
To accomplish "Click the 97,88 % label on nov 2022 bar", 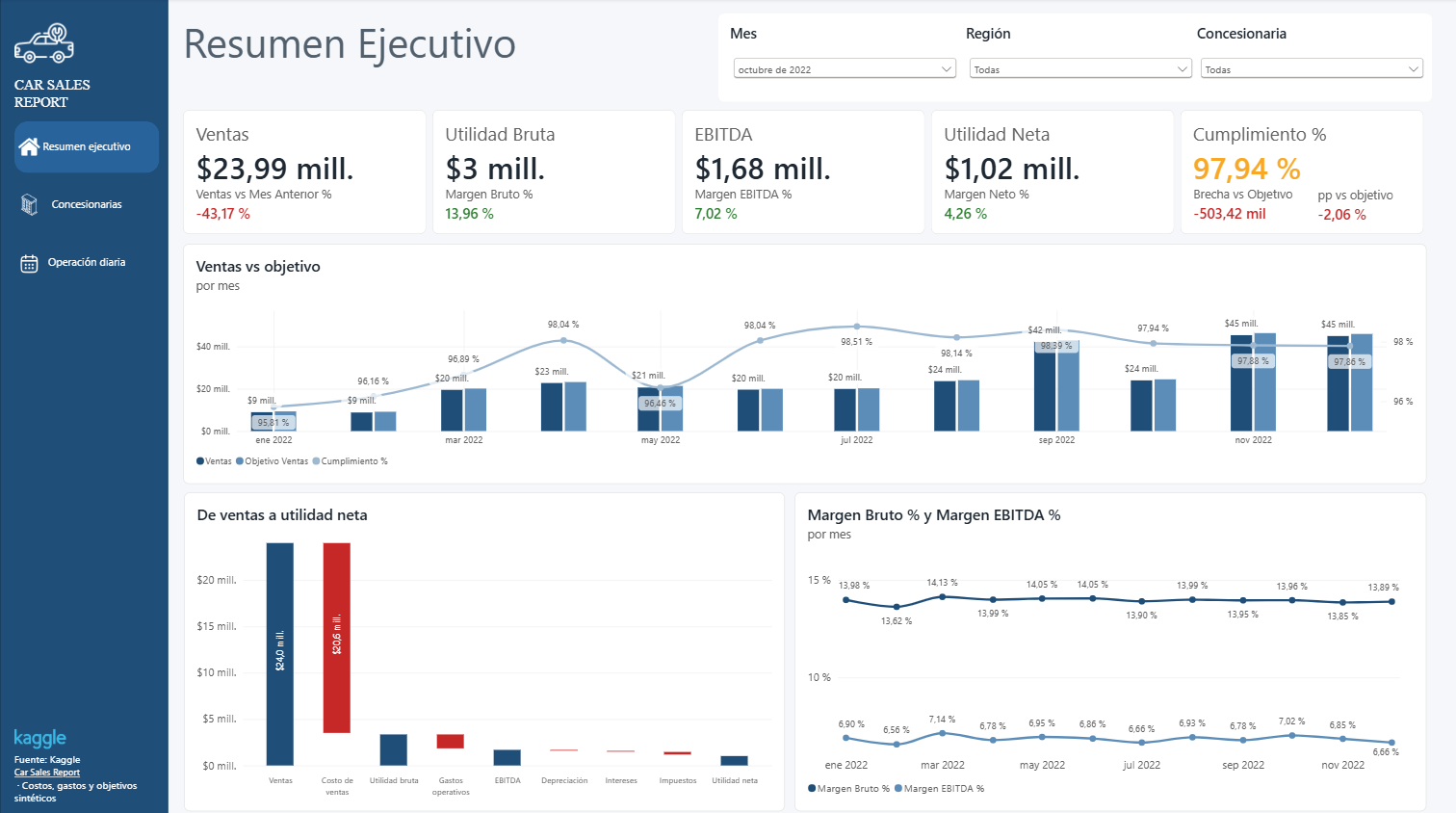I will [x=1254, y=361].
